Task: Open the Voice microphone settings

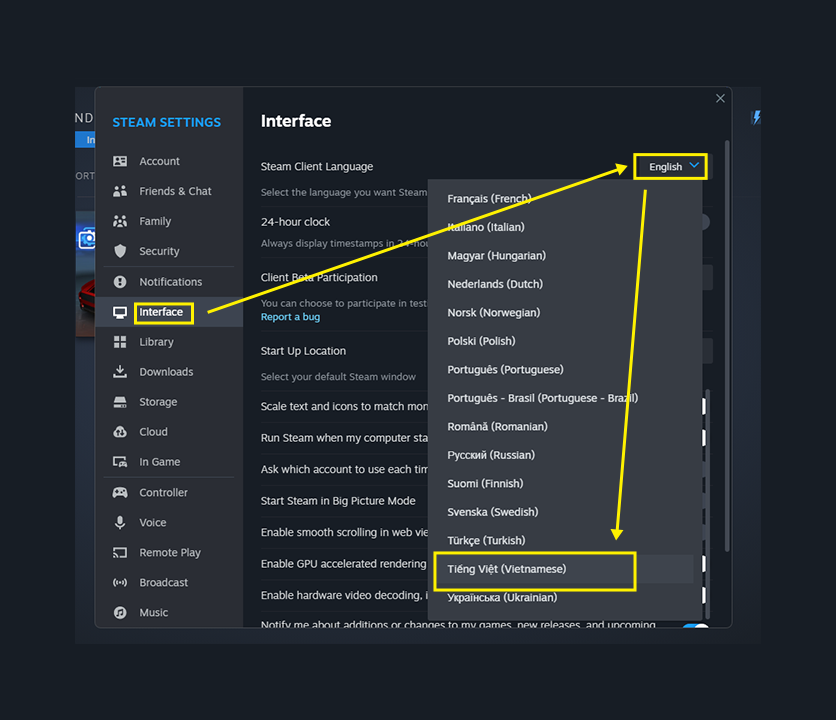Action: click(x=168, y=523)
